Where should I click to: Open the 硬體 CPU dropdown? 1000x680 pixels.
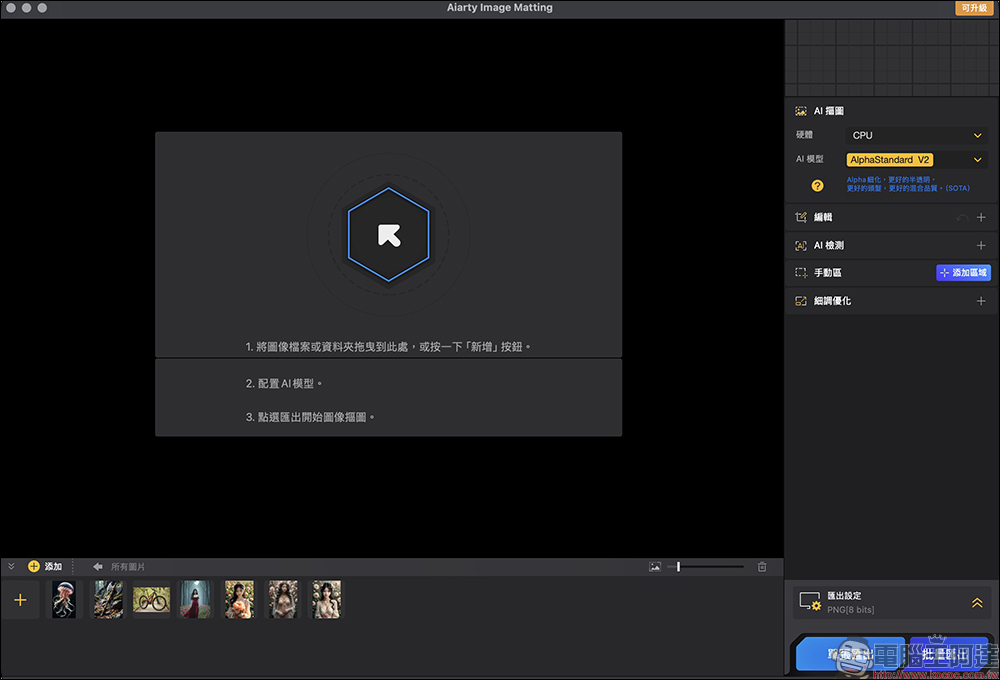[x=916, y=135]
